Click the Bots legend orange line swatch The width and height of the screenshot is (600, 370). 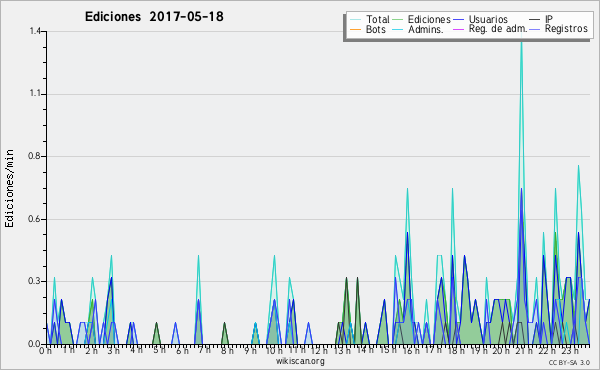(x=355, y=29)
